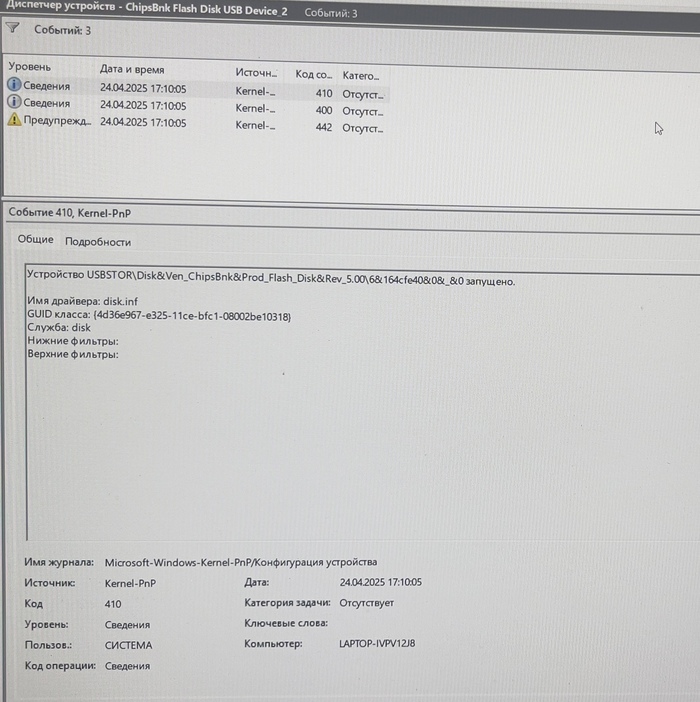Click the USBSTOR device description text line

click(270, 282)
